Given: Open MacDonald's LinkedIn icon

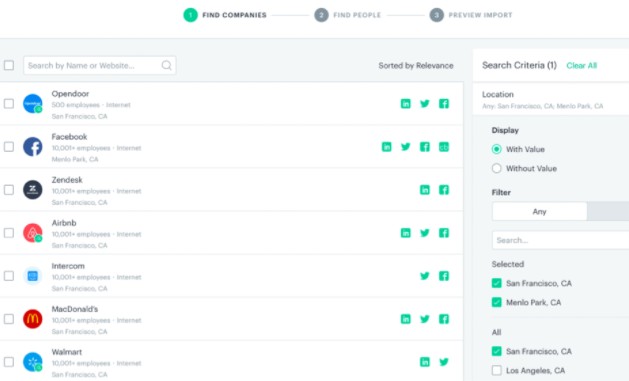Looking at the screenshot, I should [406, 319].
